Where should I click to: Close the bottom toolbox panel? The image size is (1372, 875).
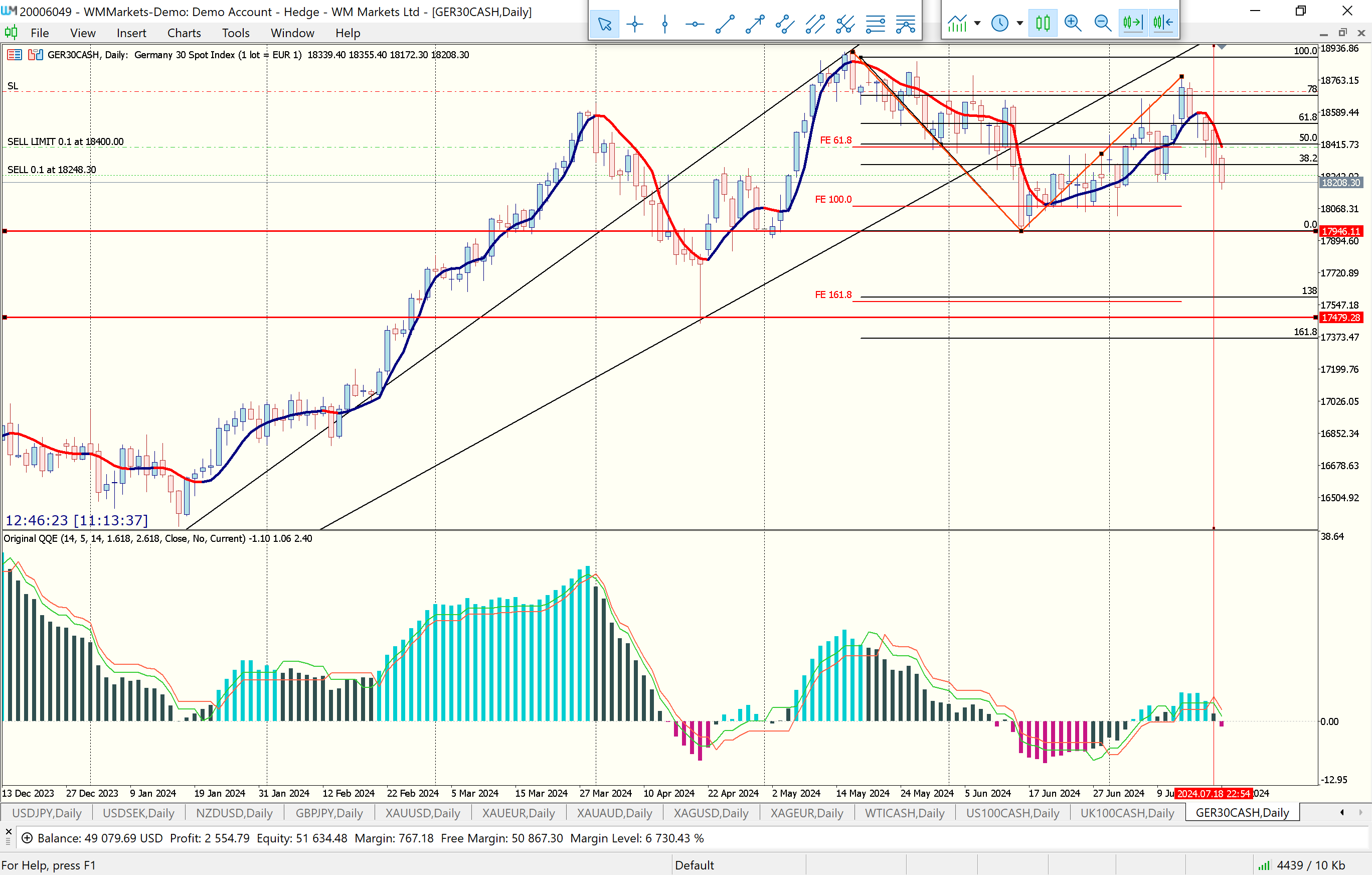coord(8,832)
